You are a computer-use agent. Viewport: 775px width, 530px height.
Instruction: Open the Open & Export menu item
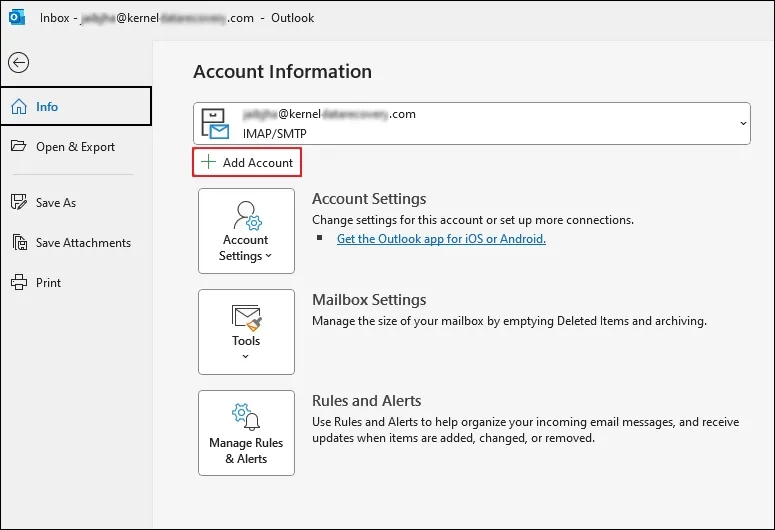(75, 147)
